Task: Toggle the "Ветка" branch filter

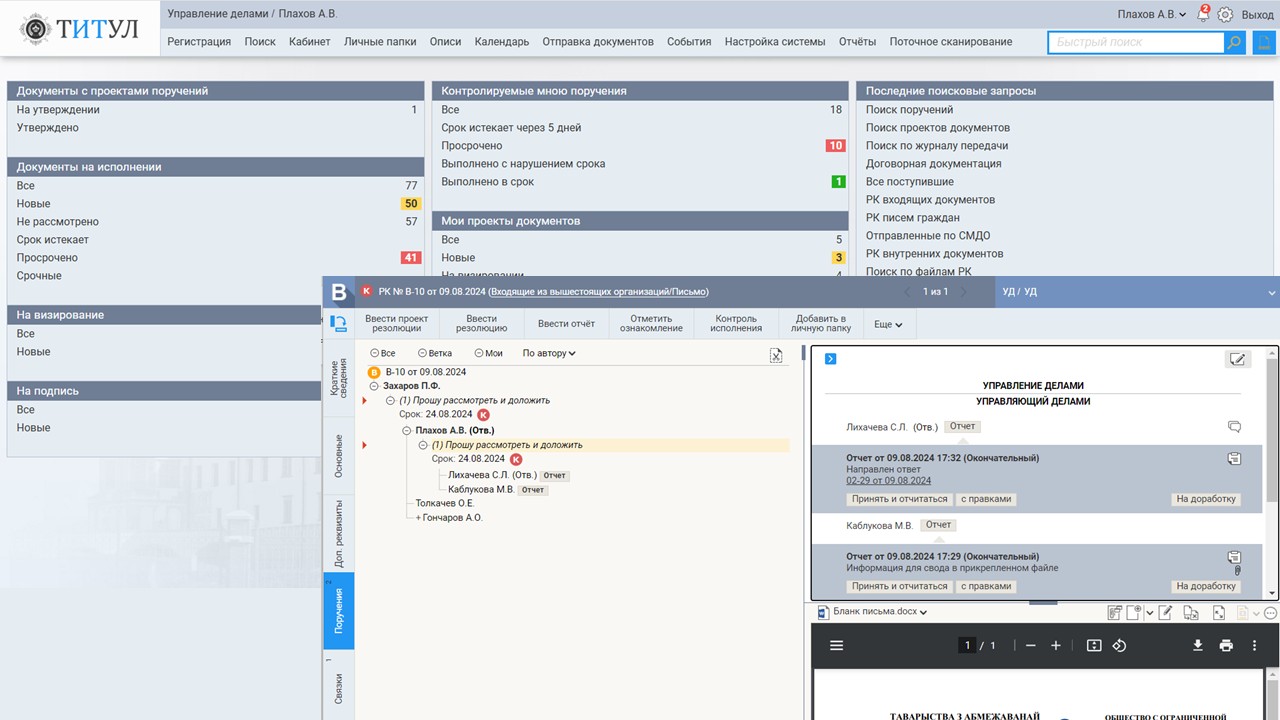Action: click(435, 353)
